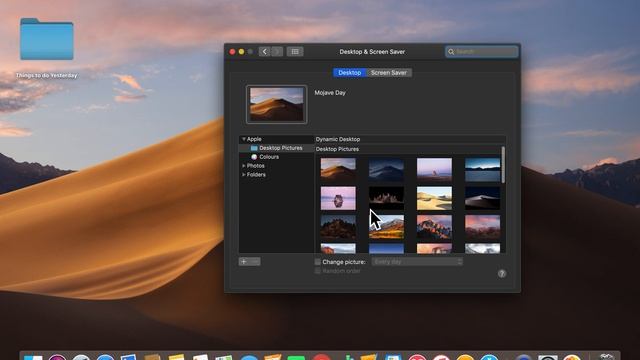Image resolution: width=640 pixels, height=360 pixels.
Task: Switch to the Desktop tab
Action: click(x=349, y=73)
